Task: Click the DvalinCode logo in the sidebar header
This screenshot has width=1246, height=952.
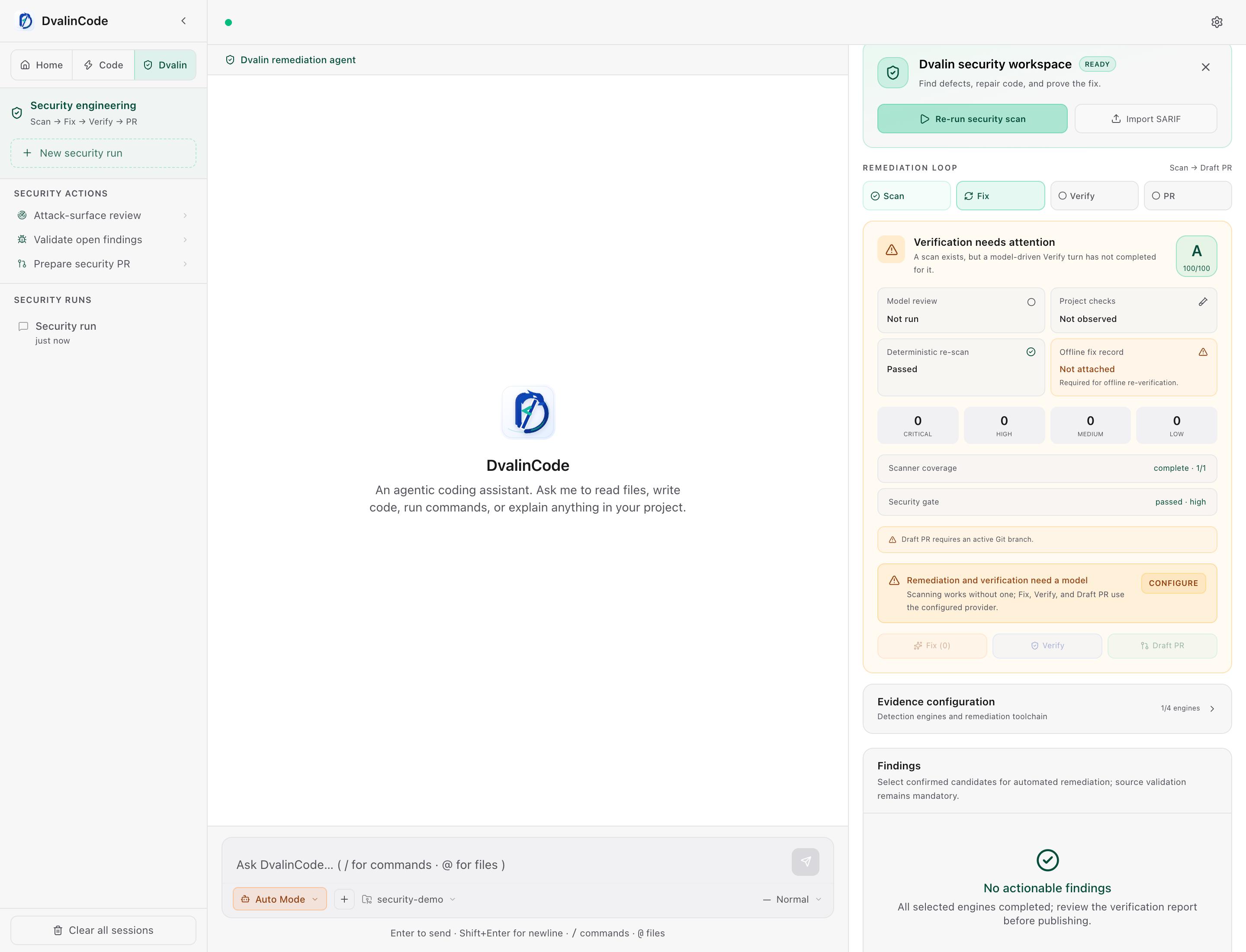Action: [26, 21]
